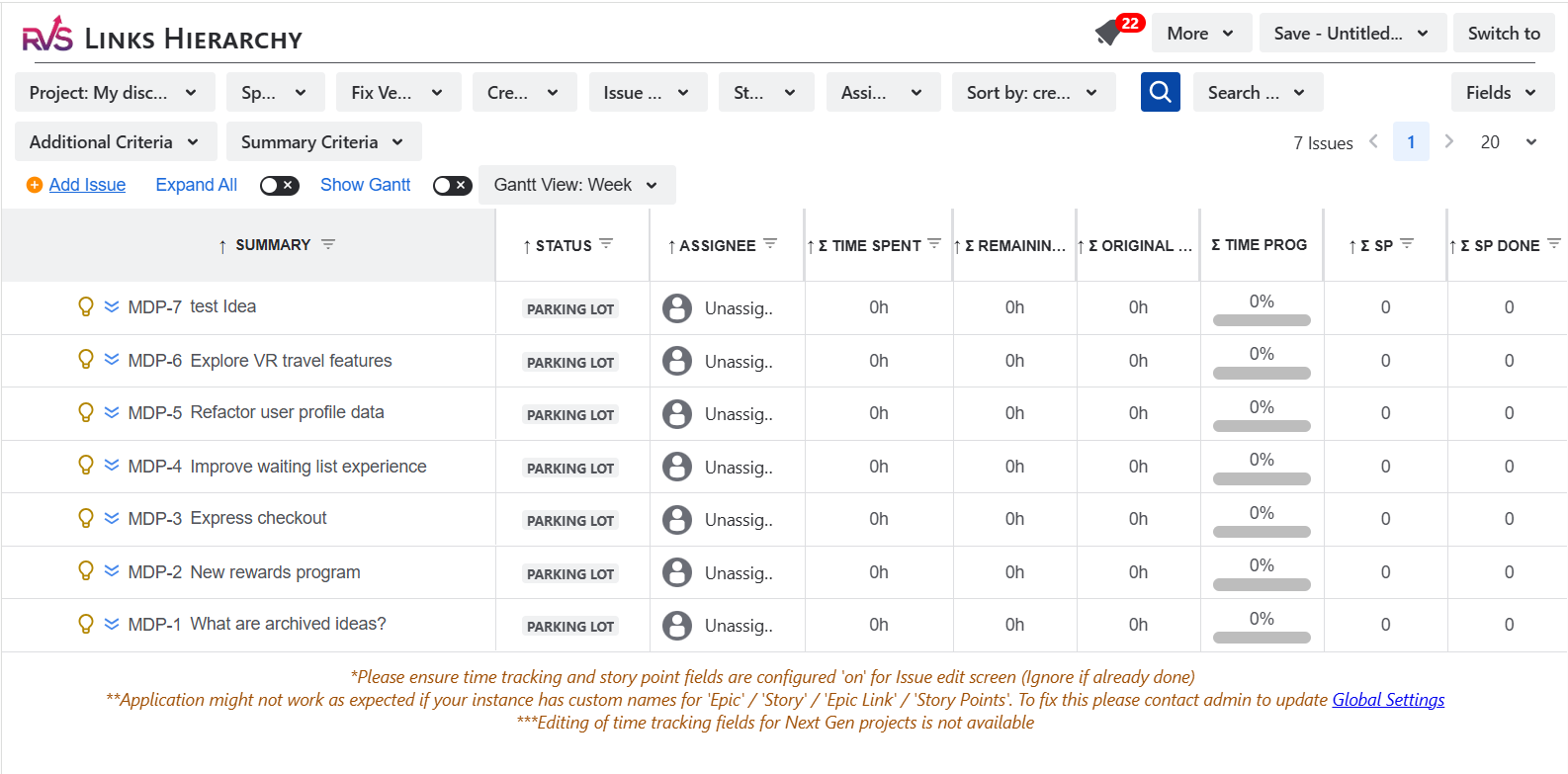Open the Additional Criteria menu
The width and height of the screenshot is (1568, 774).
pyautogui.click(x=115, y=141)
